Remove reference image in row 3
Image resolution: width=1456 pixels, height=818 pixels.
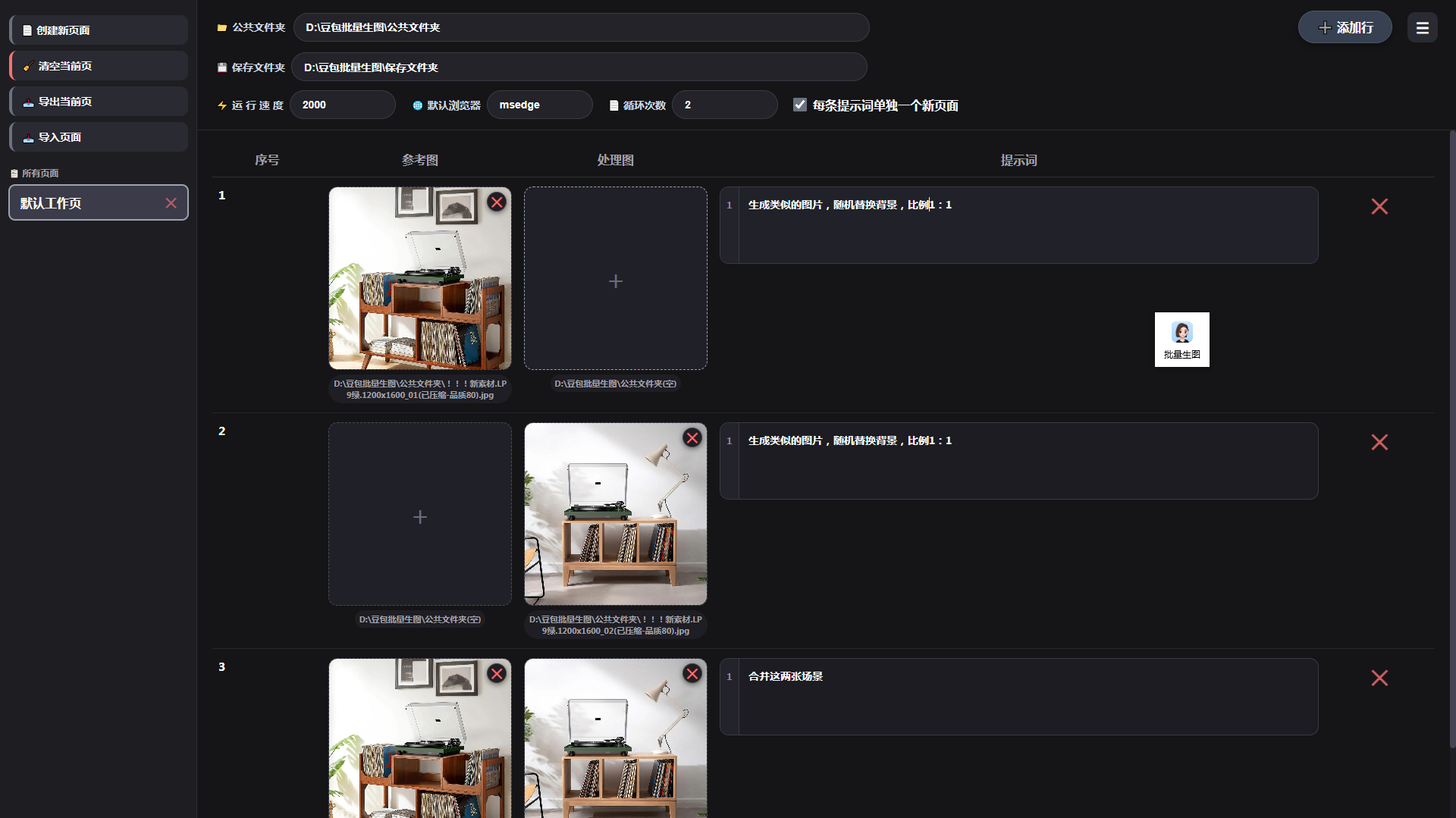pyautogui.click(x=497, y=674)
